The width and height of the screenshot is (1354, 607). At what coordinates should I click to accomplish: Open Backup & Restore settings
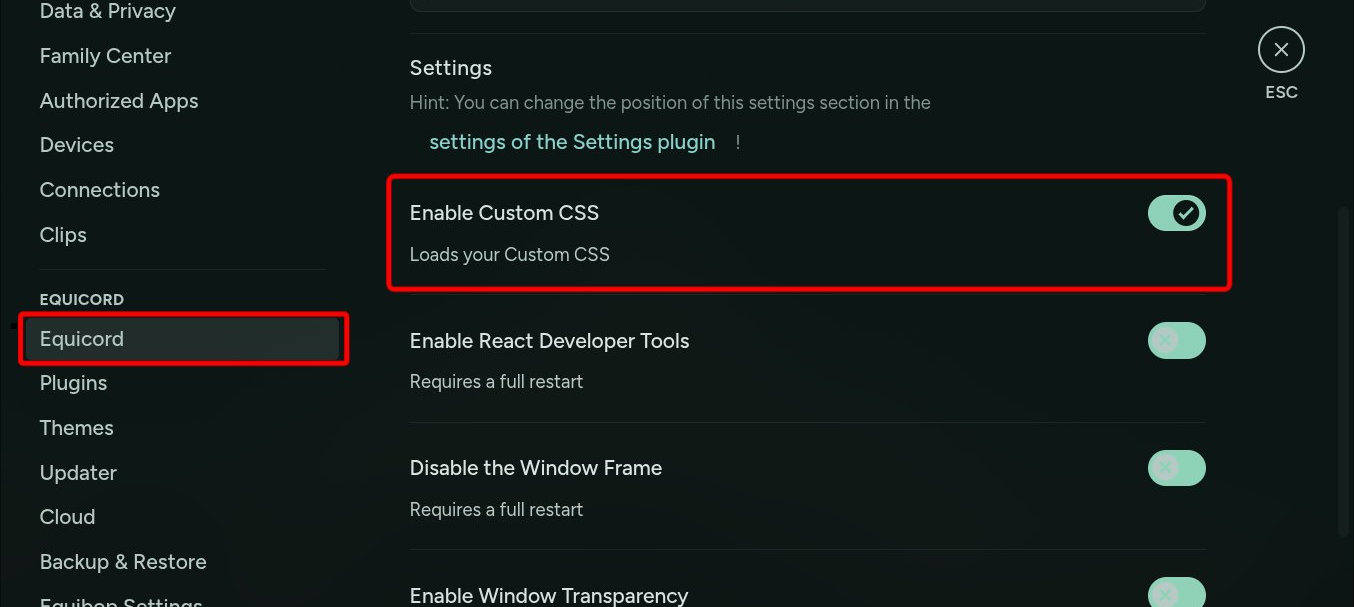(122, 561)
